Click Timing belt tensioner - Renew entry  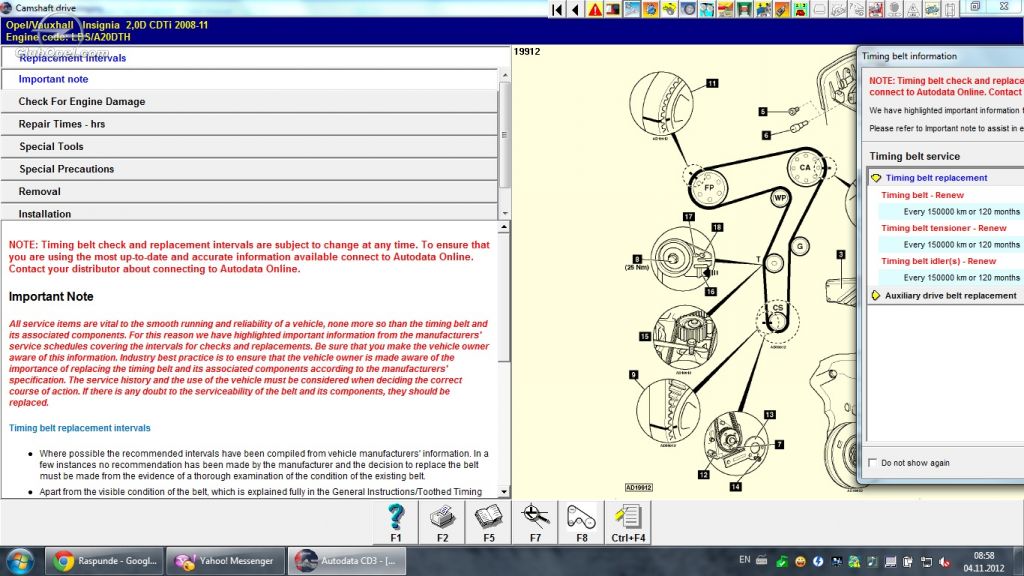pyautogui.click(x=944, y=228)
